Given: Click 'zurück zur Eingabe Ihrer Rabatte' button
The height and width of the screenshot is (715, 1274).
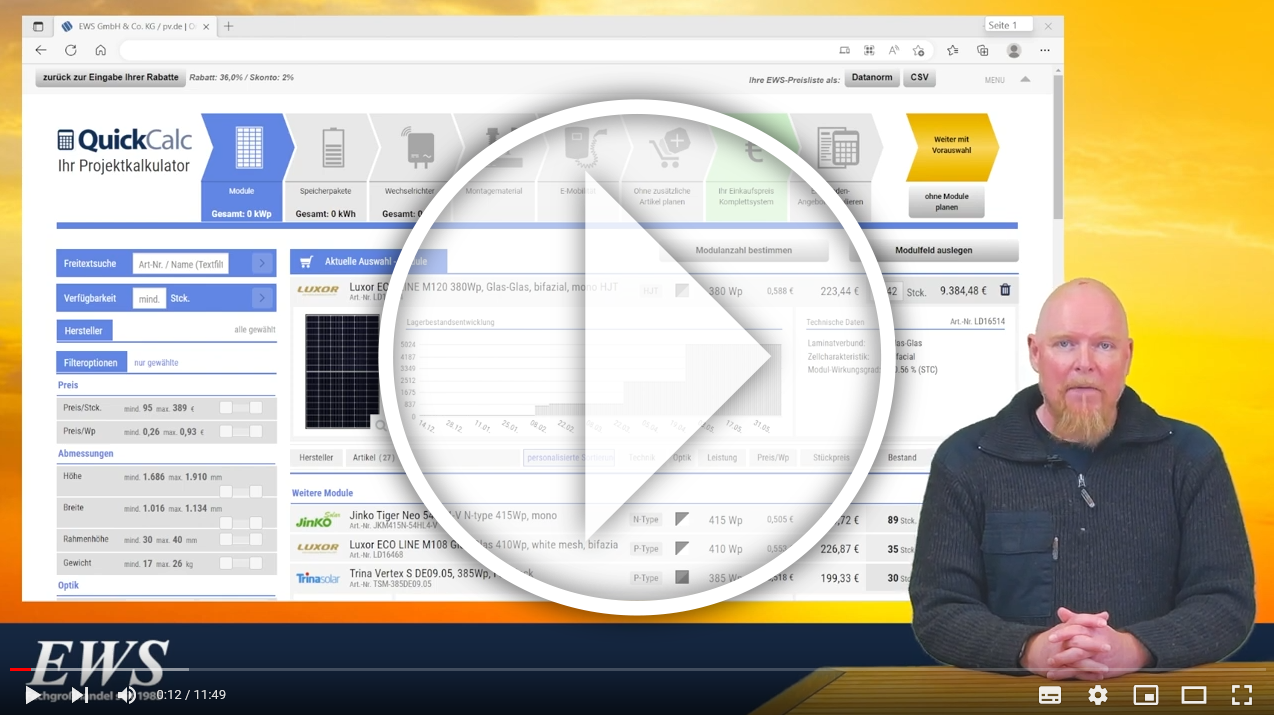Looking at the screenshot, I should click(x=111, y=78).
